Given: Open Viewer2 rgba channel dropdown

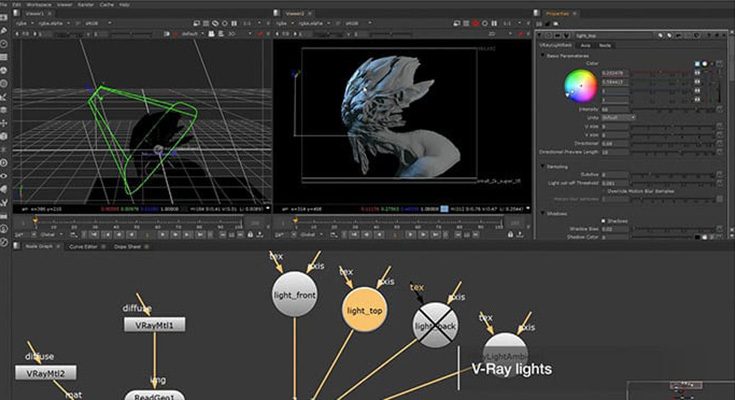Looking at the screenshot, I should 284,23.
